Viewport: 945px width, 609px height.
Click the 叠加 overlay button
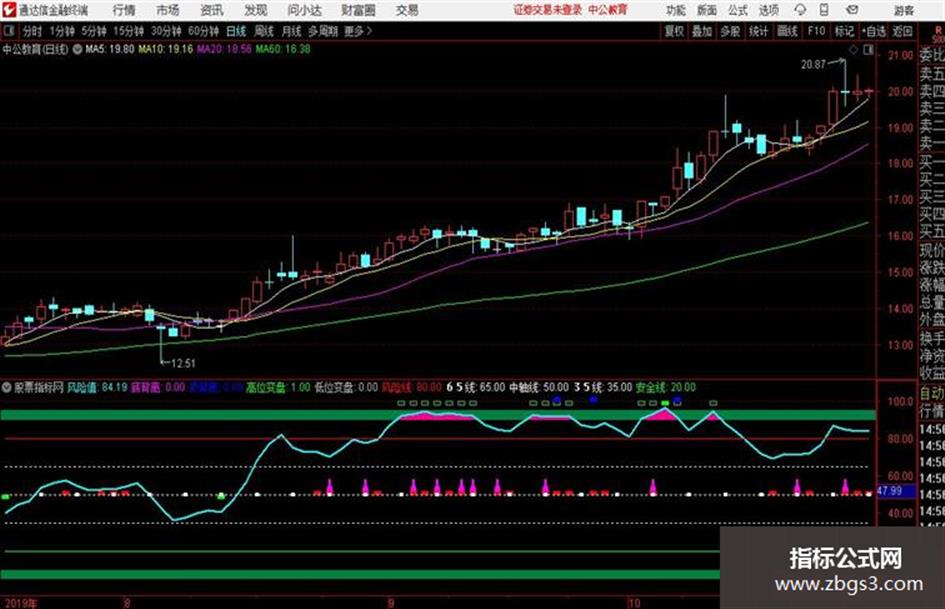click(702, 31)
